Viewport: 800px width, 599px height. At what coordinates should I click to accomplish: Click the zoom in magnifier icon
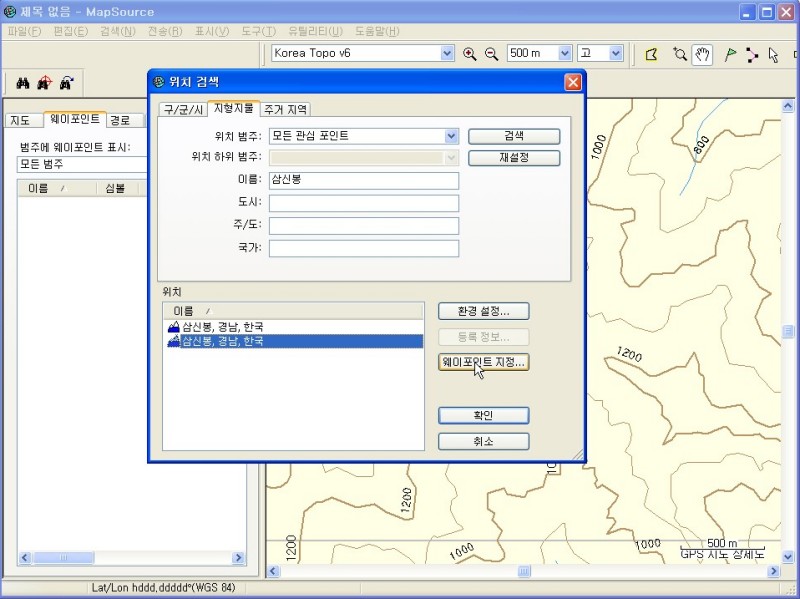[x=469, y=54]
